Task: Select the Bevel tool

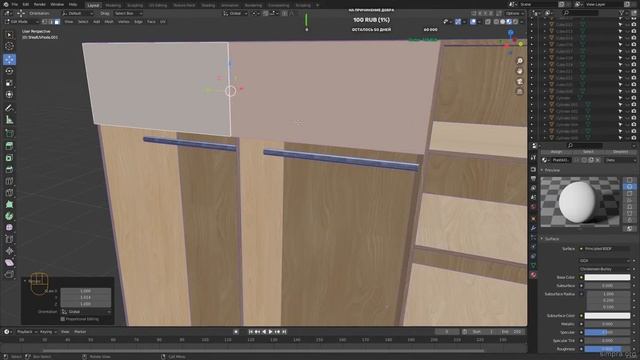Action: pos(9,169)
